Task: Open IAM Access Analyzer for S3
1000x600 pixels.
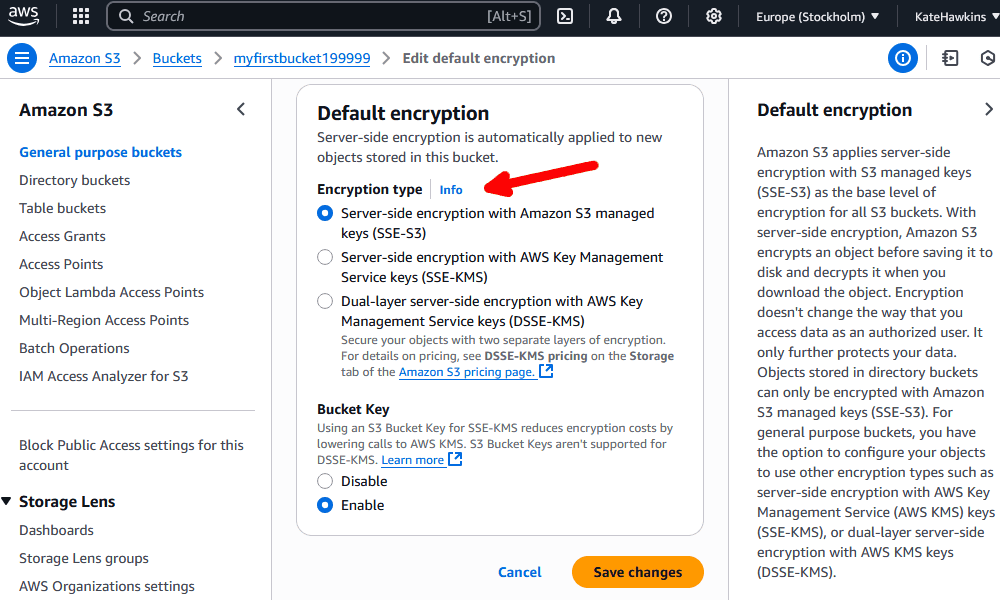Action: [x=103, y=377]
